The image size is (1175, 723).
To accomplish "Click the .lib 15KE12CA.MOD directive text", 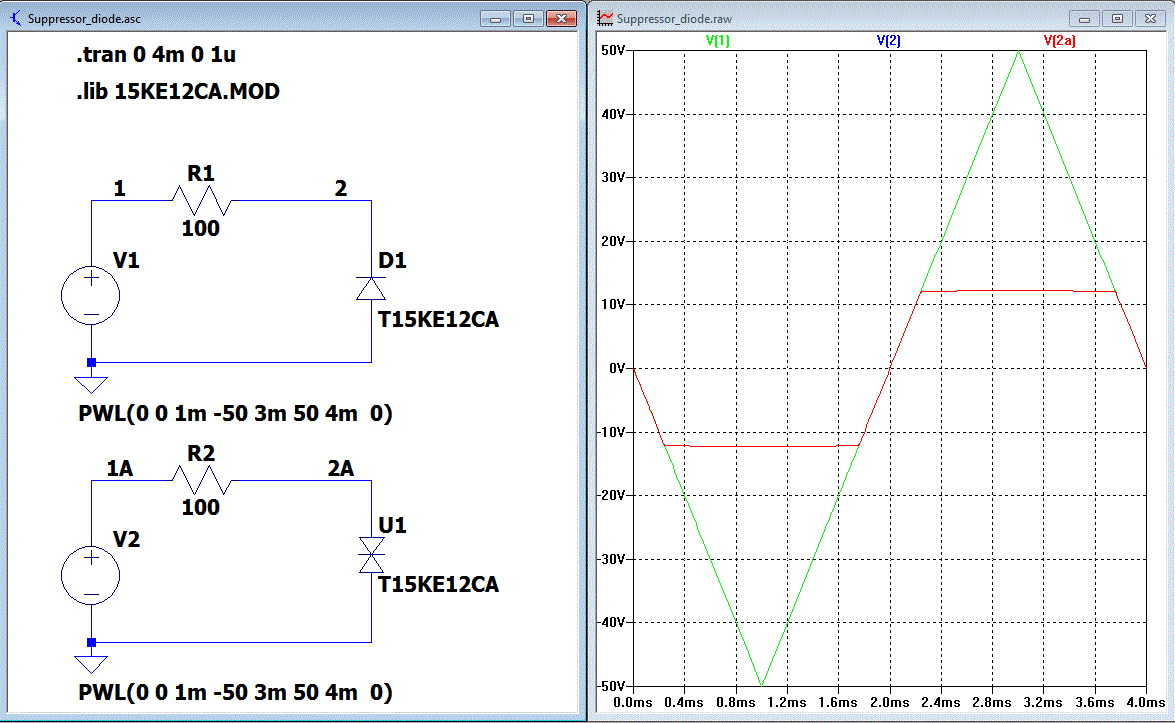I will [x=178, y=91].
